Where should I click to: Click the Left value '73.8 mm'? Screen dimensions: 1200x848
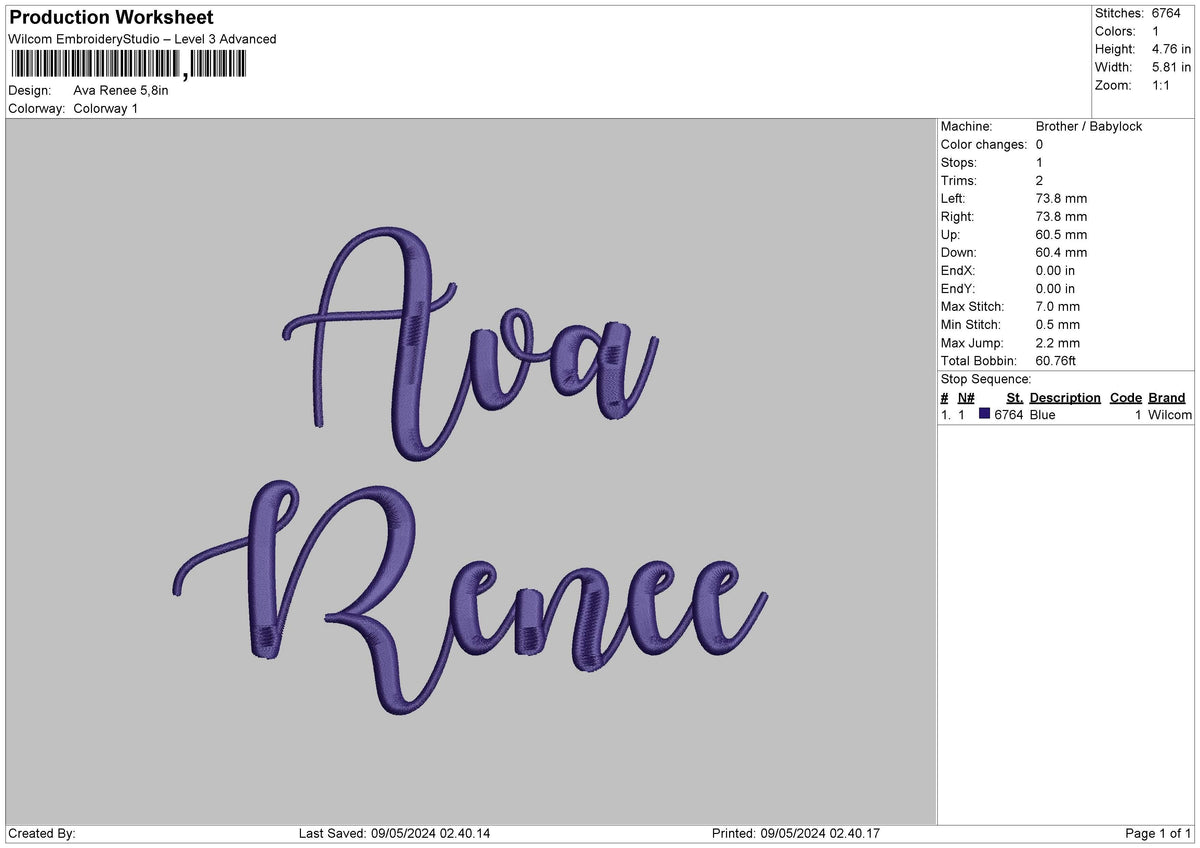[x=1061, y=198]
